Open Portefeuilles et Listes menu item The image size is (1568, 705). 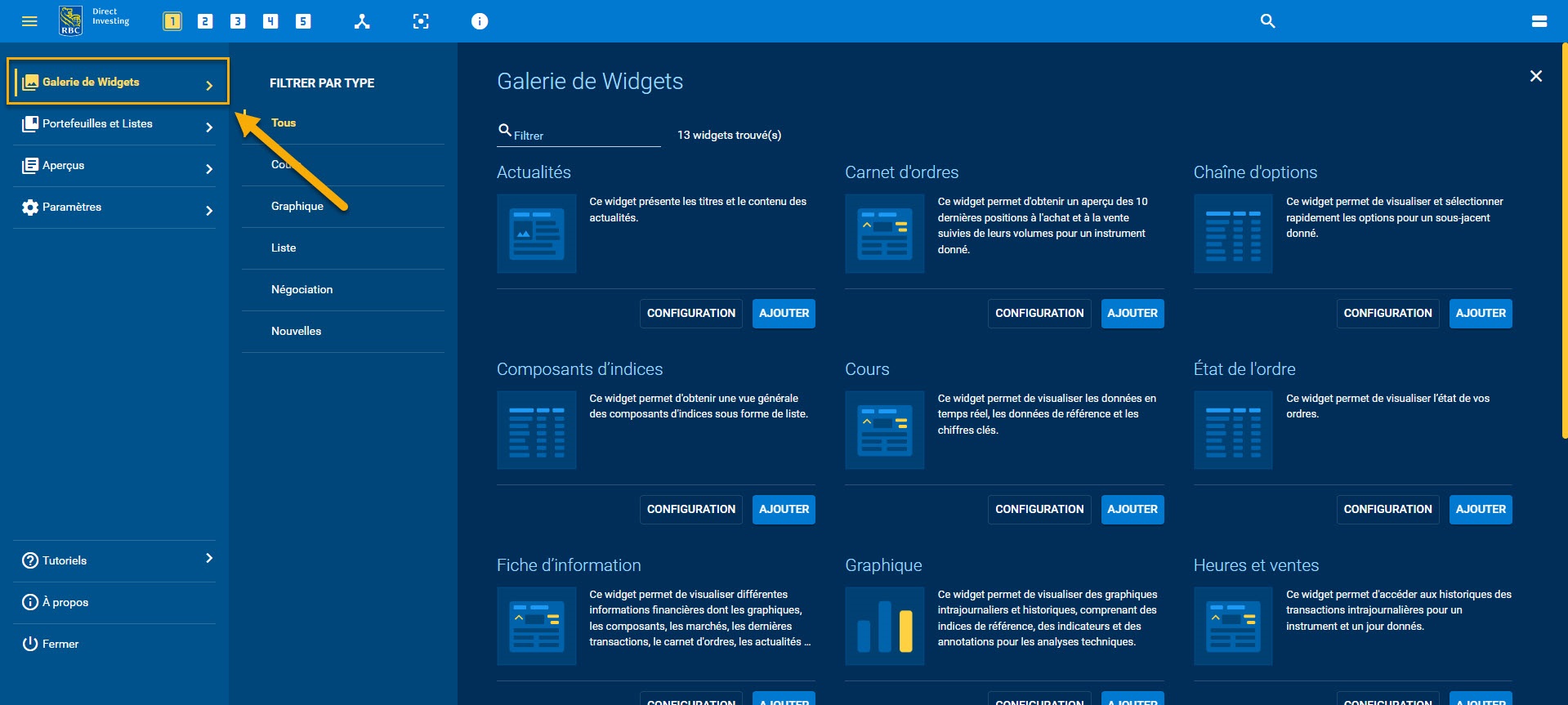click(x=114, y=124)
